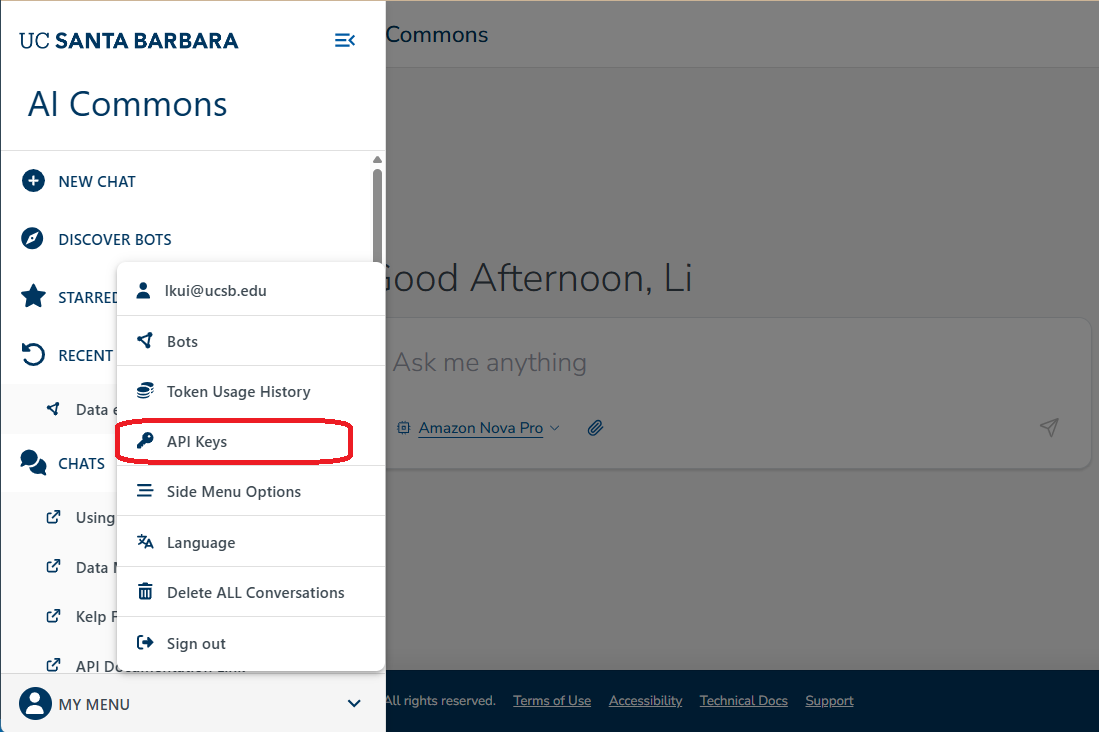The width and height of the screenshot is (1099, 732).
Task: Click the My Menu avatar icon
Action: tap(35, 703)
